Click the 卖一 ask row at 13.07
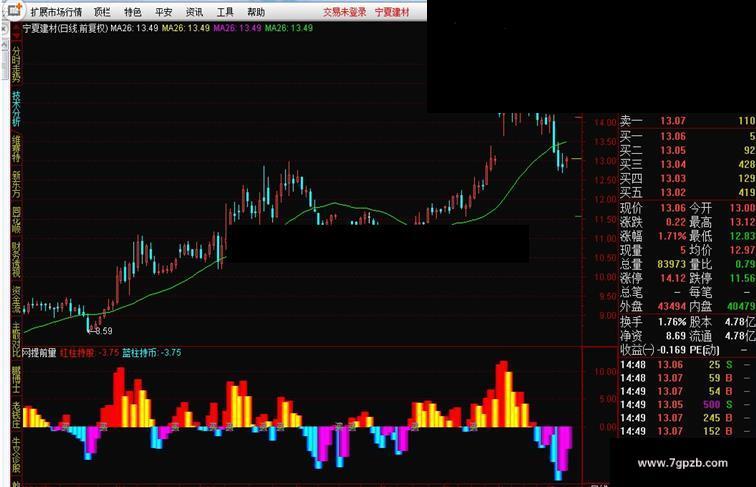The image size is (756, 487). click(688, 121)
